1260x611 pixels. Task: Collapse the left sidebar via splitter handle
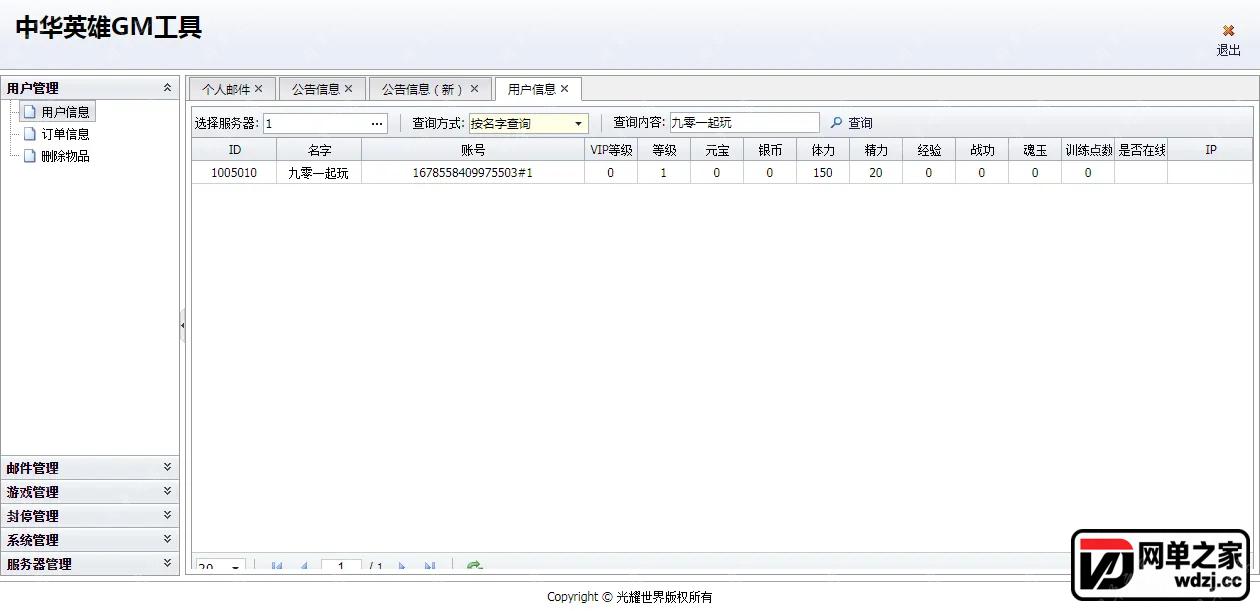[182, 325]
